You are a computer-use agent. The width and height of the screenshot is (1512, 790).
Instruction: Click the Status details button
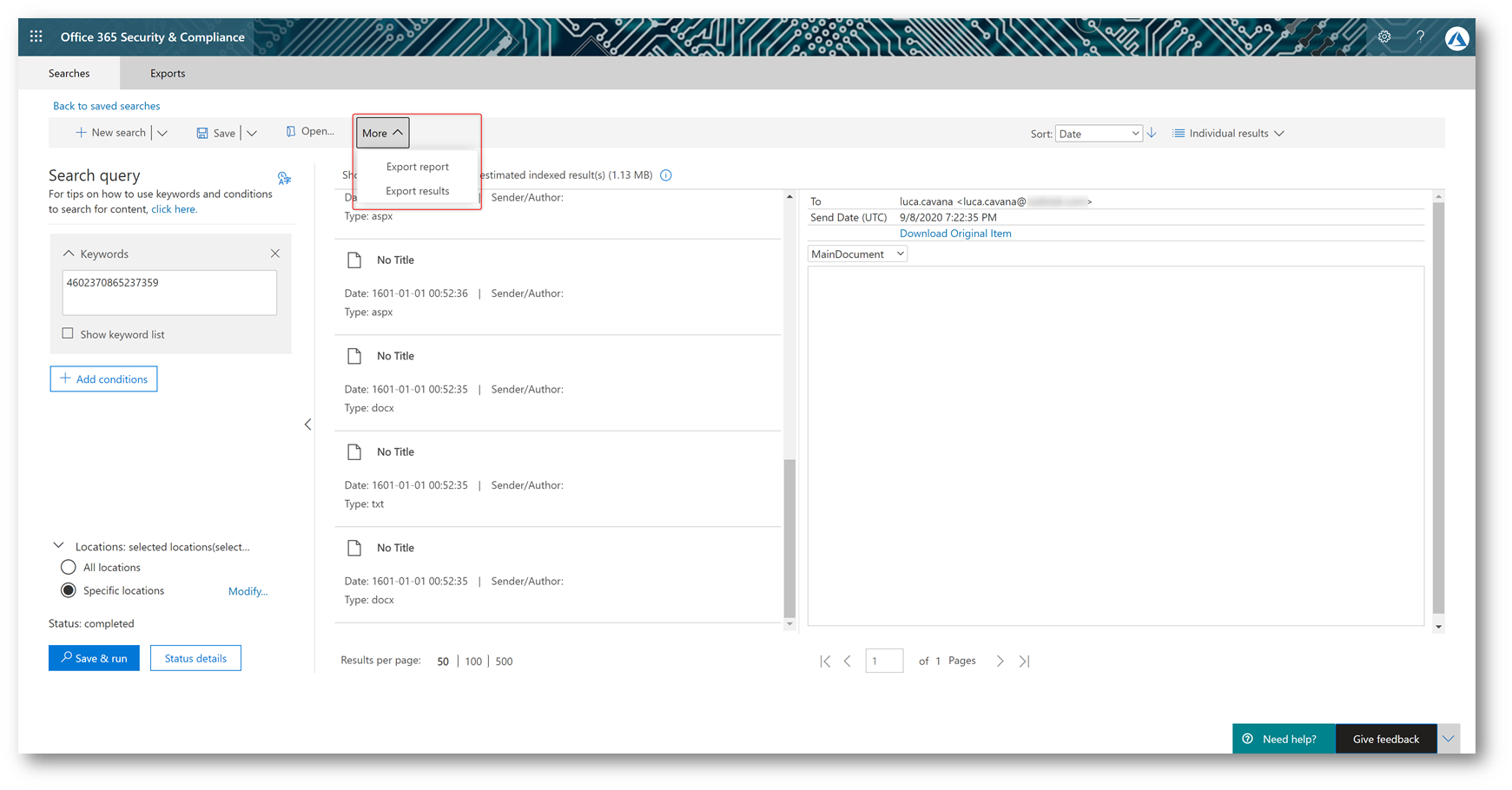(x=195, y=658)
